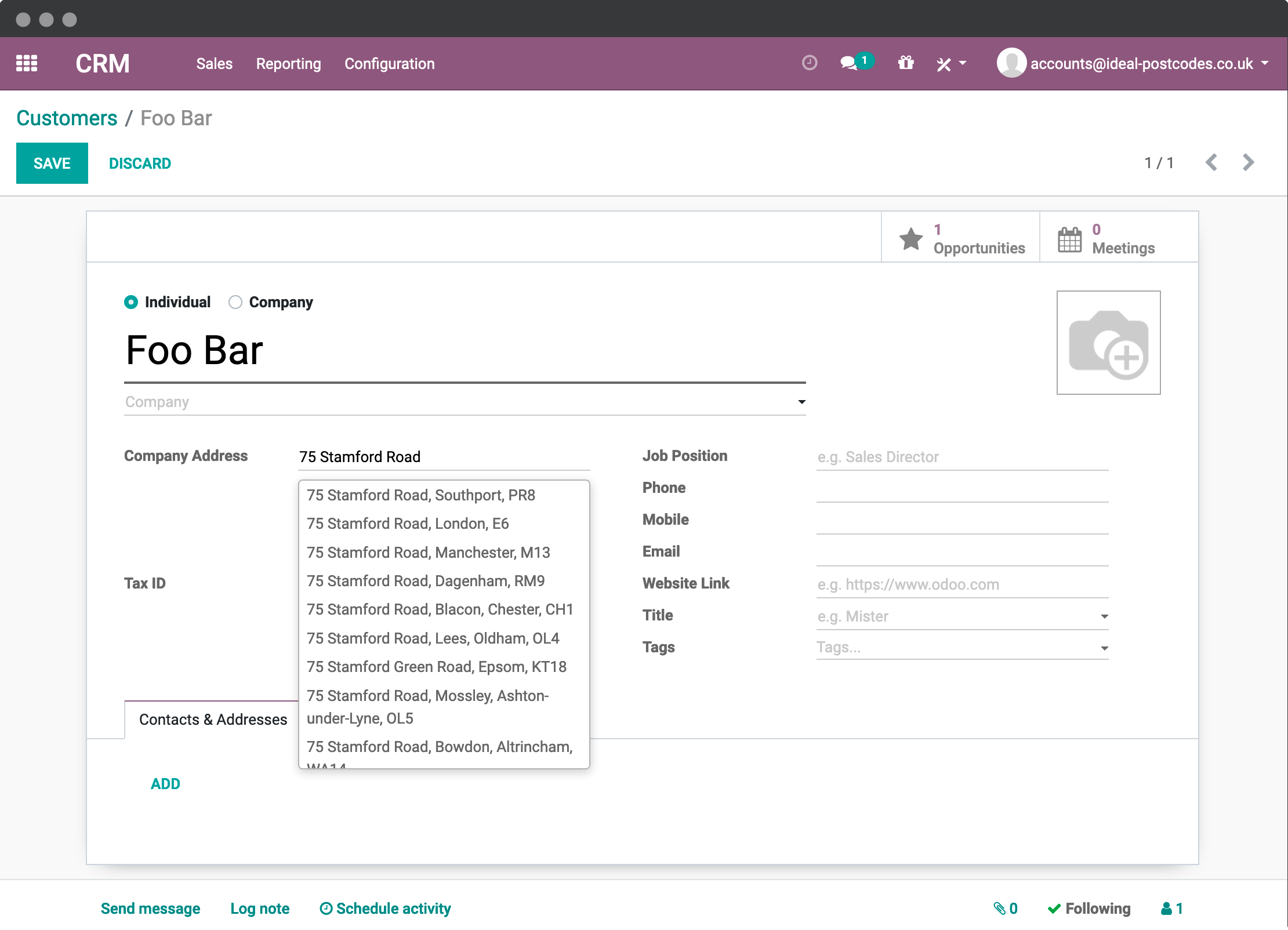Click the attachments paperclip counter
1288x930 pixels.
(x=1006, y=909)
